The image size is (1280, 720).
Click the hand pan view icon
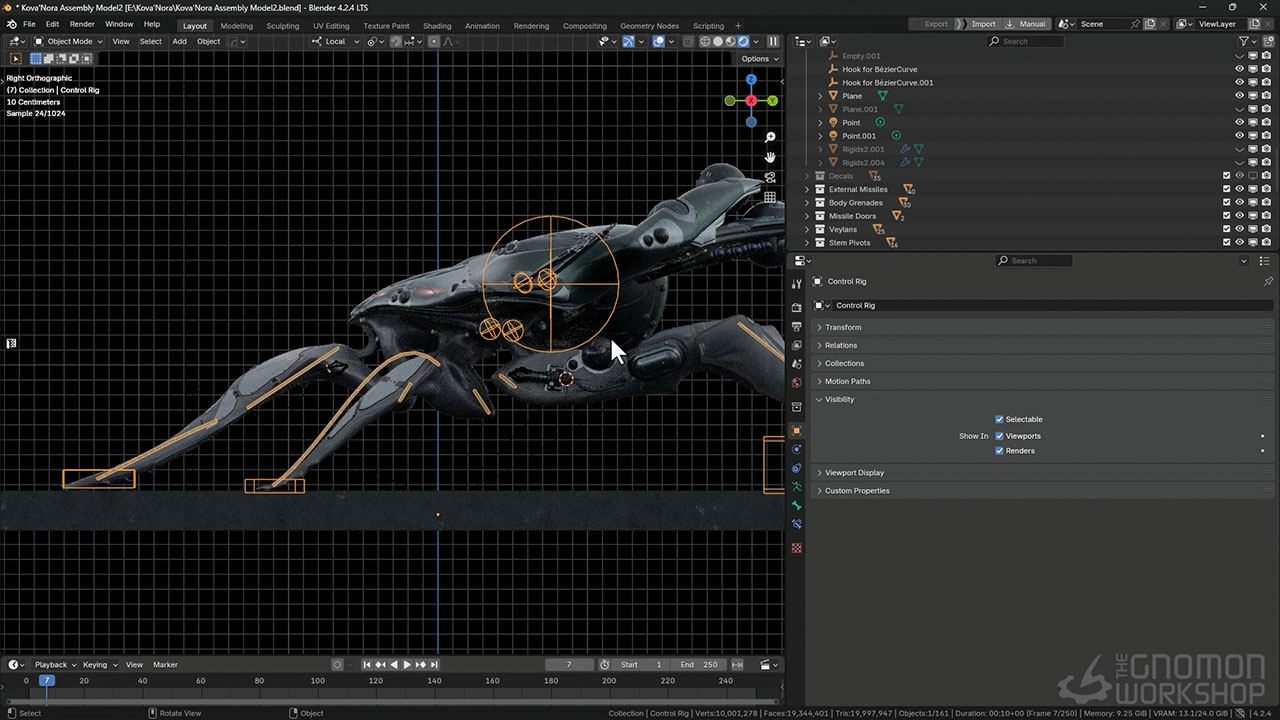[x=770, y=157]
